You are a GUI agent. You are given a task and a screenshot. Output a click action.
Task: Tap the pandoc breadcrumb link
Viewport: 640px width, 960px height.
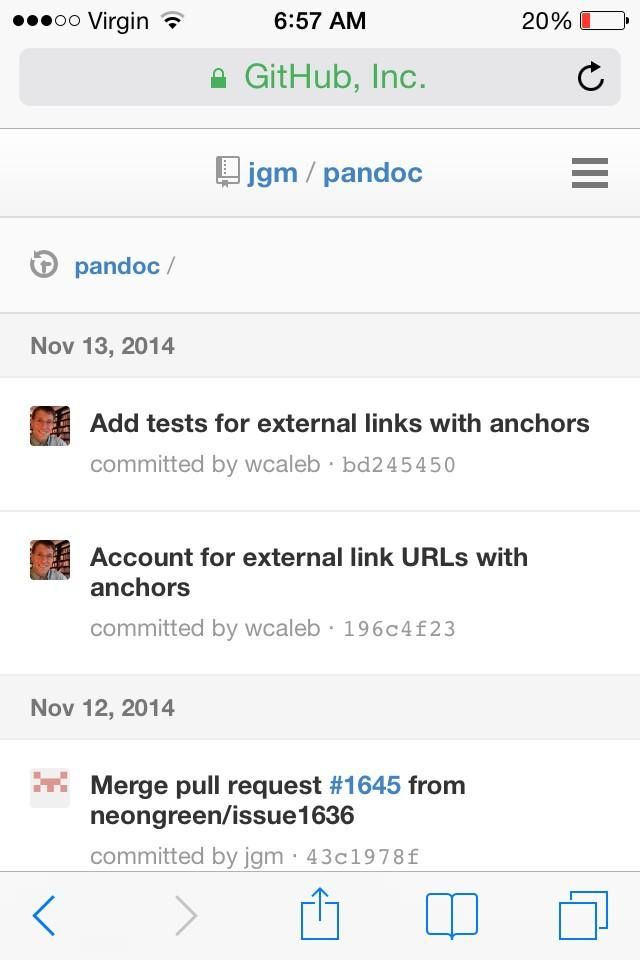tap(117, 266)
